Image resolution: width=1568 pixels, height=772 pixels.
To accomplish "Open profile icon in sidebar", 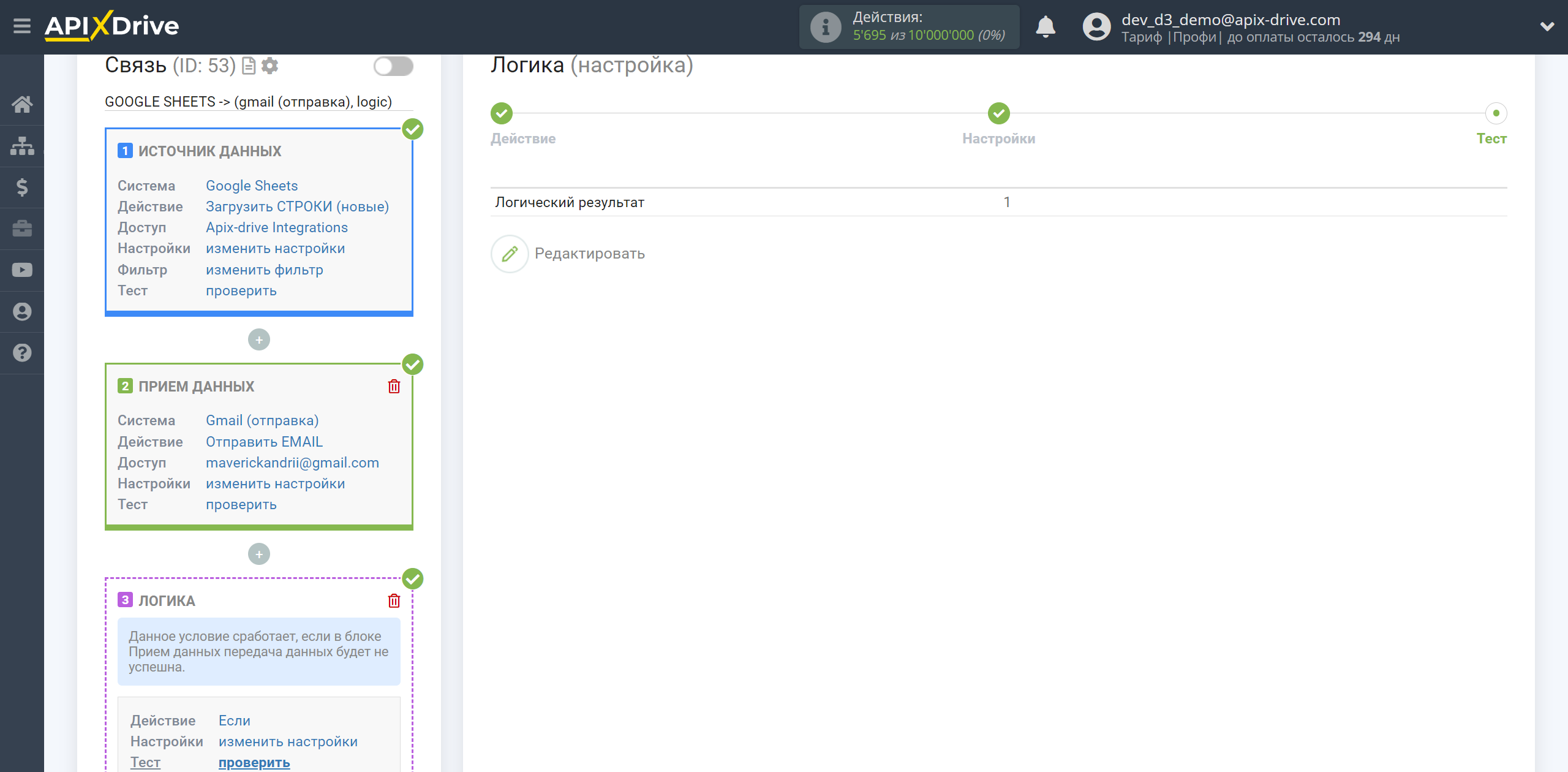I will coord(22,311).
